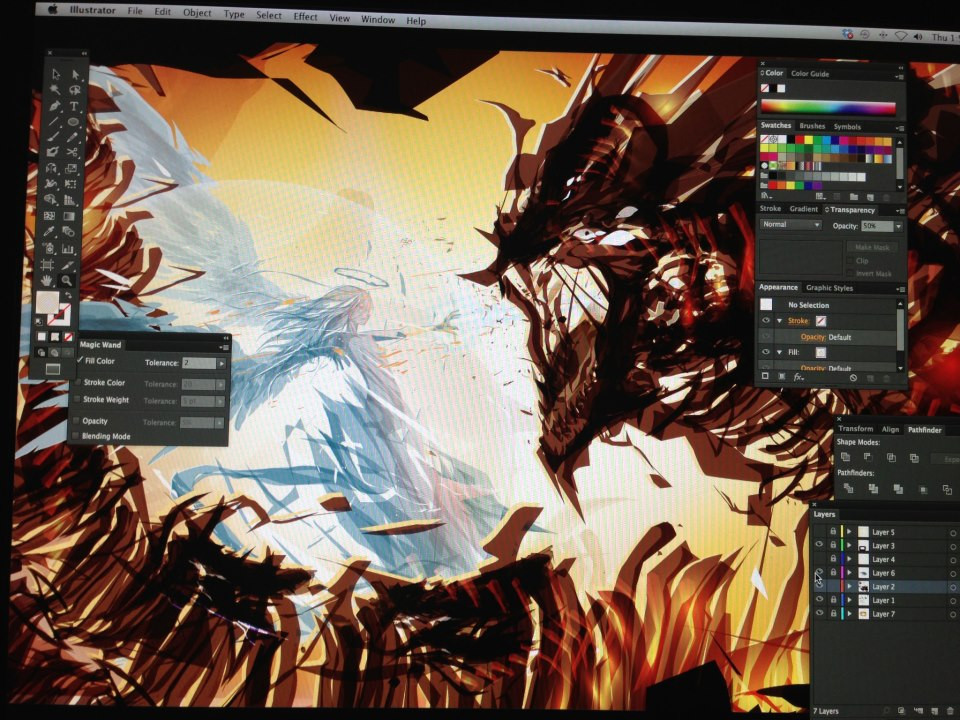
Task: Click the trash icon in Layers panel
Action: coord(950,711)
